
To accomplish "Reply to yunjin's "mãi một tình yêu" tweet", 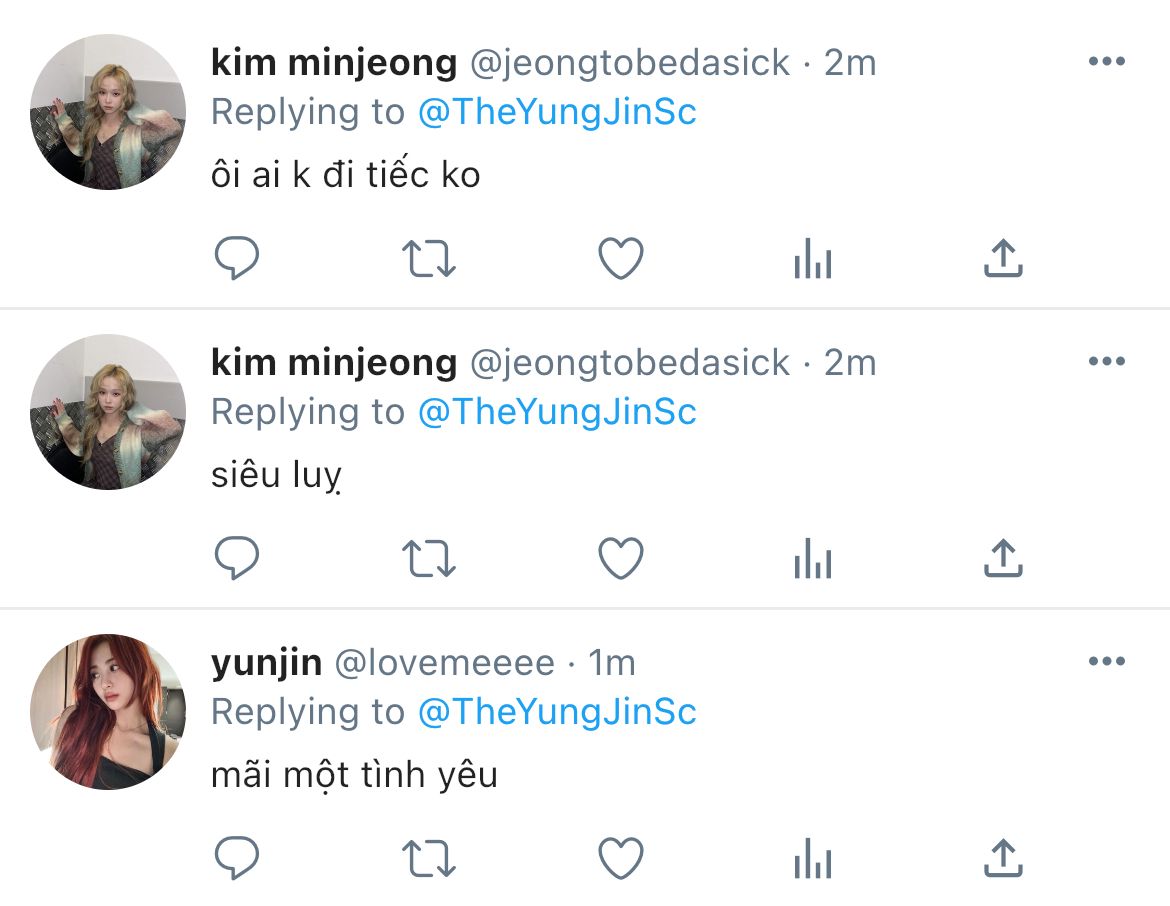I will (237, 858).
